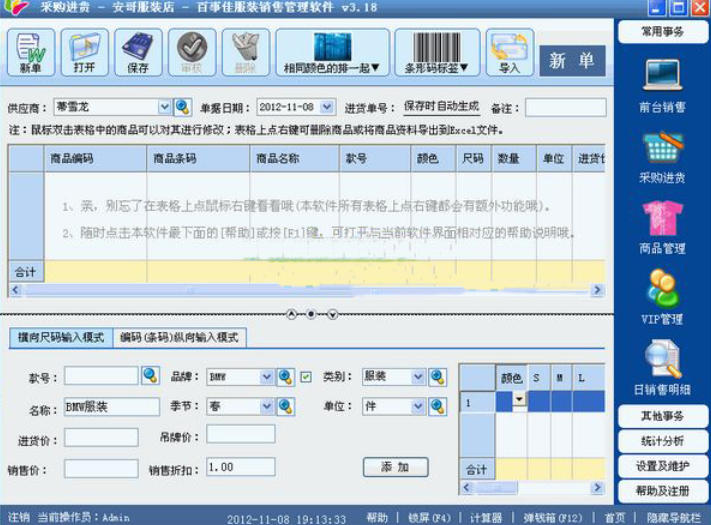
Task: Click 弹钱箱(F12) in status bar
Action: click(x=553, y=517)
